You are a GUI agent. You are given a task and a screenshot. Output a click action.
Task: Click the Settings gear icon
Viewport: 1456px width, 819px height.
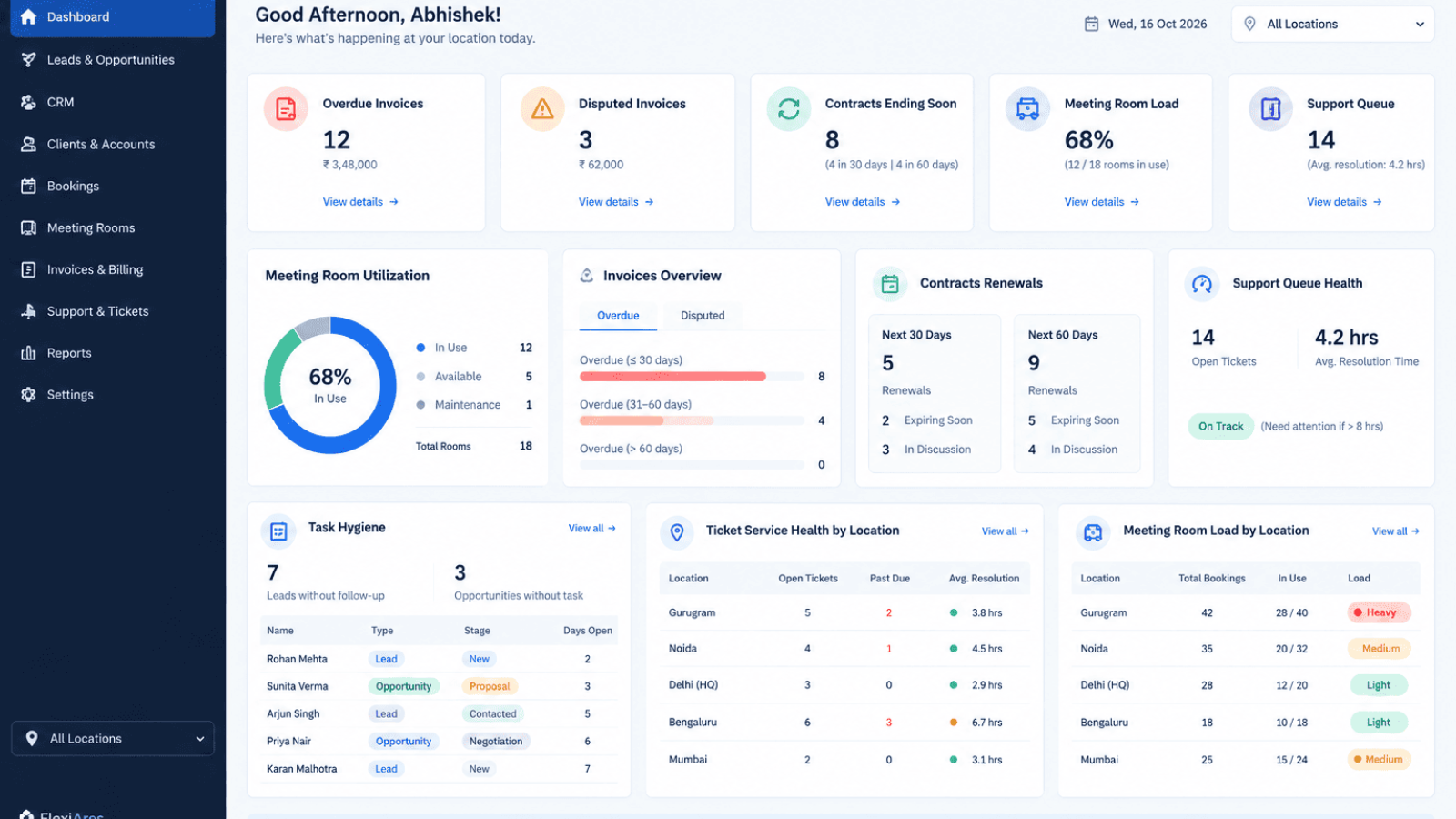click(x=28, y=395)
